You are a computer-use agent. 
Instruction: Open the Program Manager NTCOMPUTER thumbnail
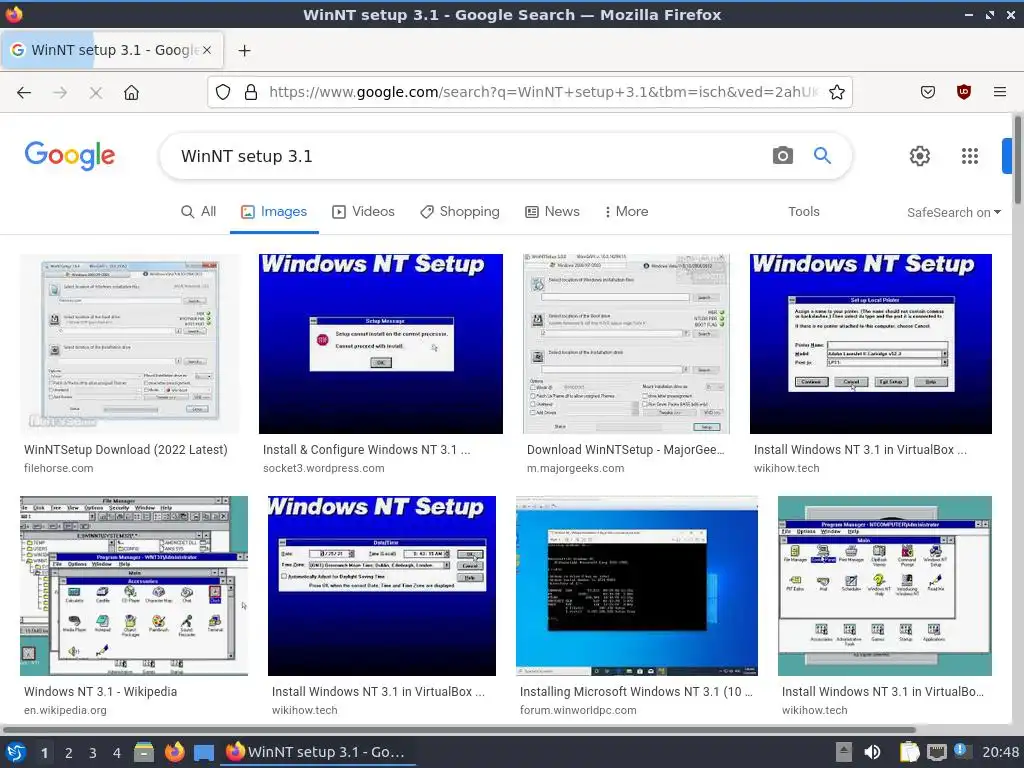pyautogui.click(x=885, y=586)
